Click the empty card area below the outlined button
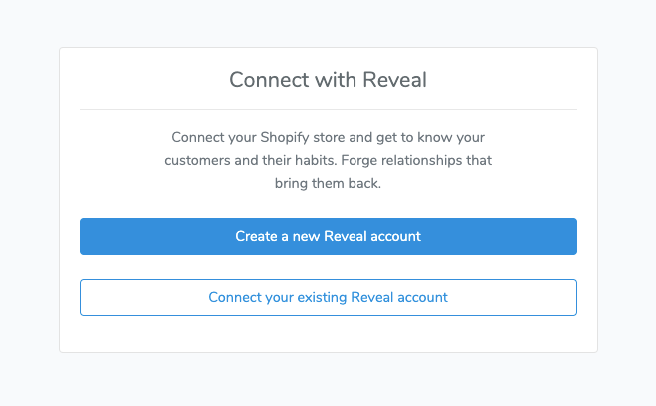 click(328, 334)
